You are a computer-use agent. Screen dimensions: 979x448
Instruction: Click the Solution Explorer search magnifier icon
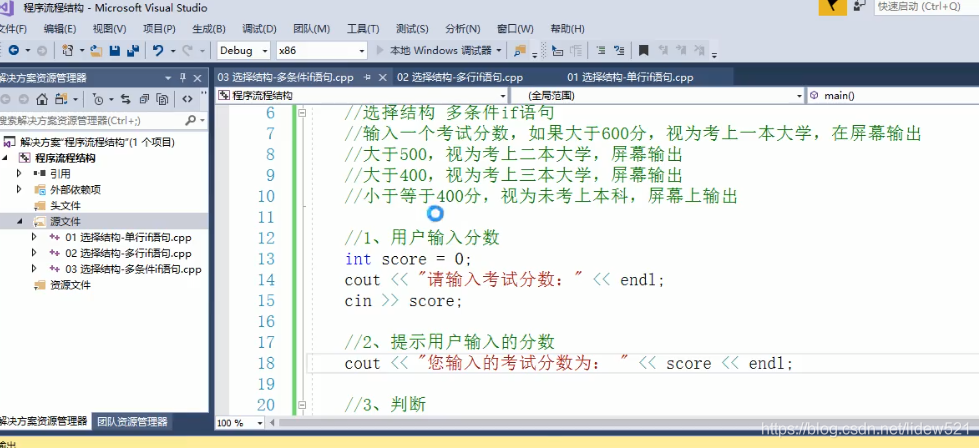pyautogui.click(x=190, y=120)
